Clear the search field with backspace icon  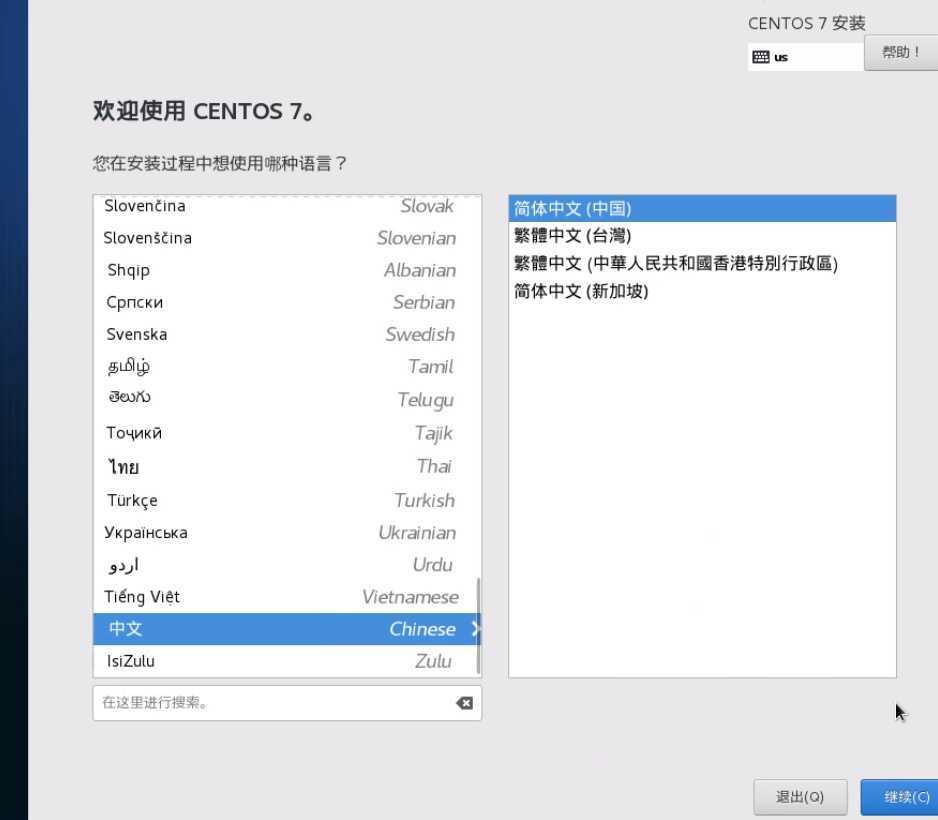tap(464, 703)
